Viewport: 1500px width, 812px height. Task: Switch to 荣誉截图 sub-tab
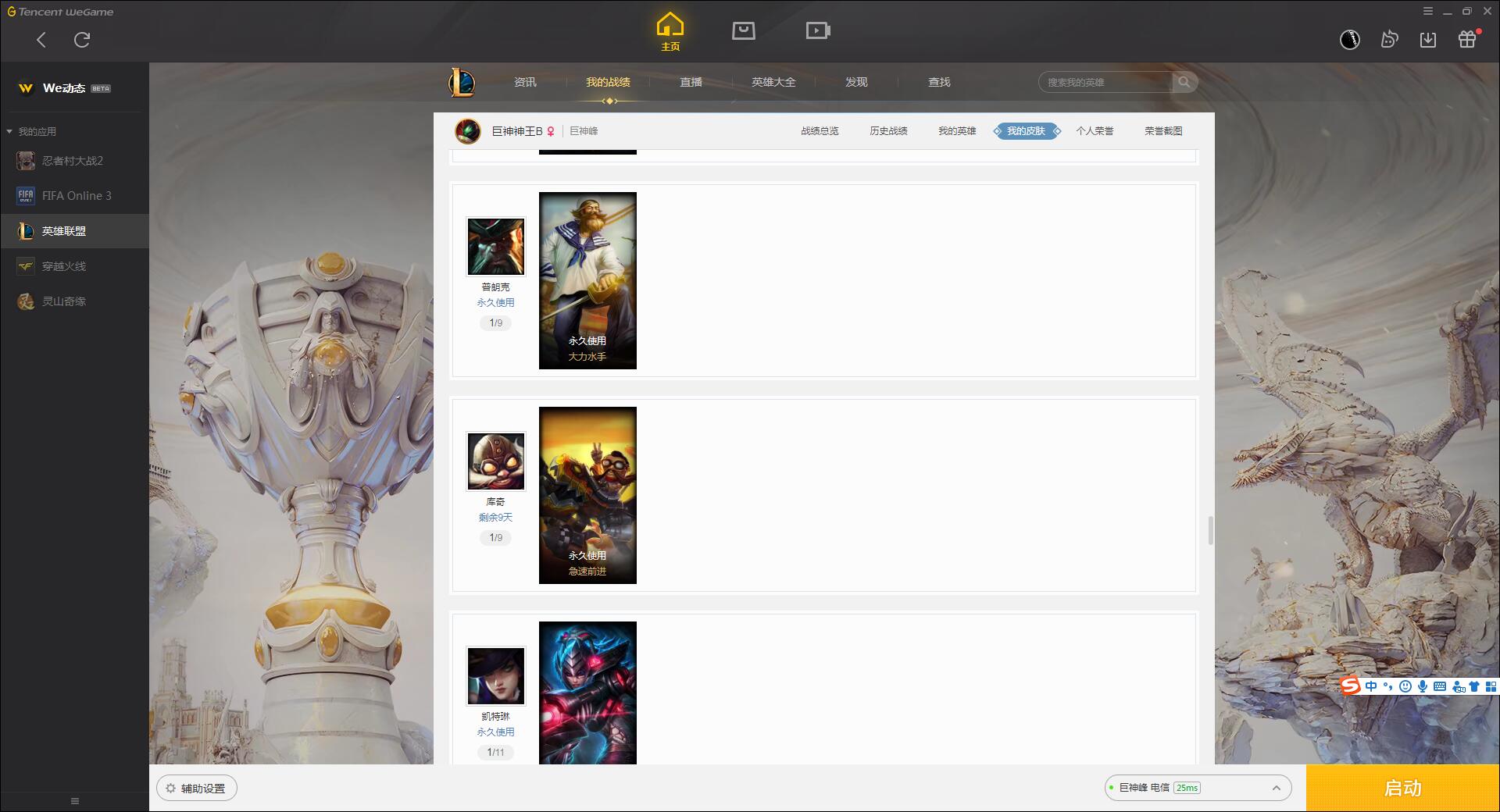coord(1163,131)
